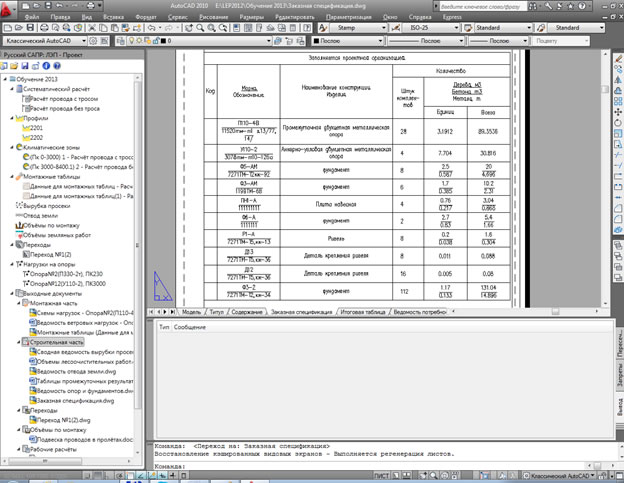Screen dimensions: 624x483
Task: Select the Erase tool in the Modify toolbar
Action: [618, 58]
